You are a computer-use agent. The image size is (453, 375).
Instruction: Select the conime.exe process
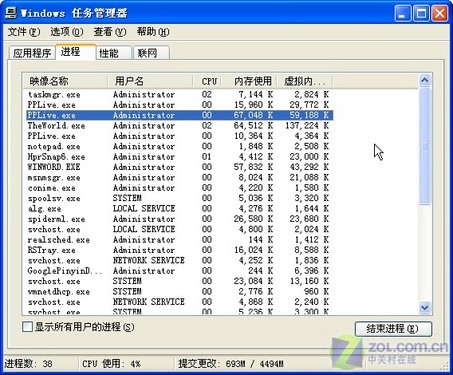179,188
